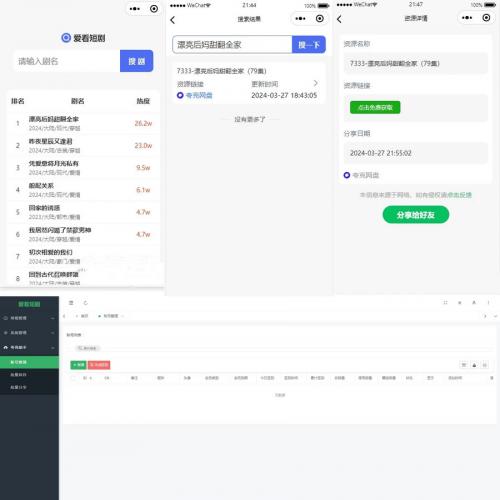Open the submenu item just below the green one
Image resolution: width=500 pixels, height=500 pixels.
pos(29,375)
